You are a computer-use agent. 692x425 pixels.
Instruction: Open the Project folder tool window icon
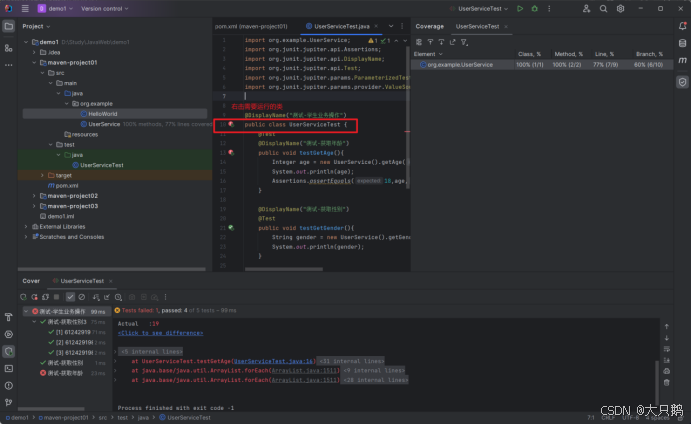click(x=8, y=26)
